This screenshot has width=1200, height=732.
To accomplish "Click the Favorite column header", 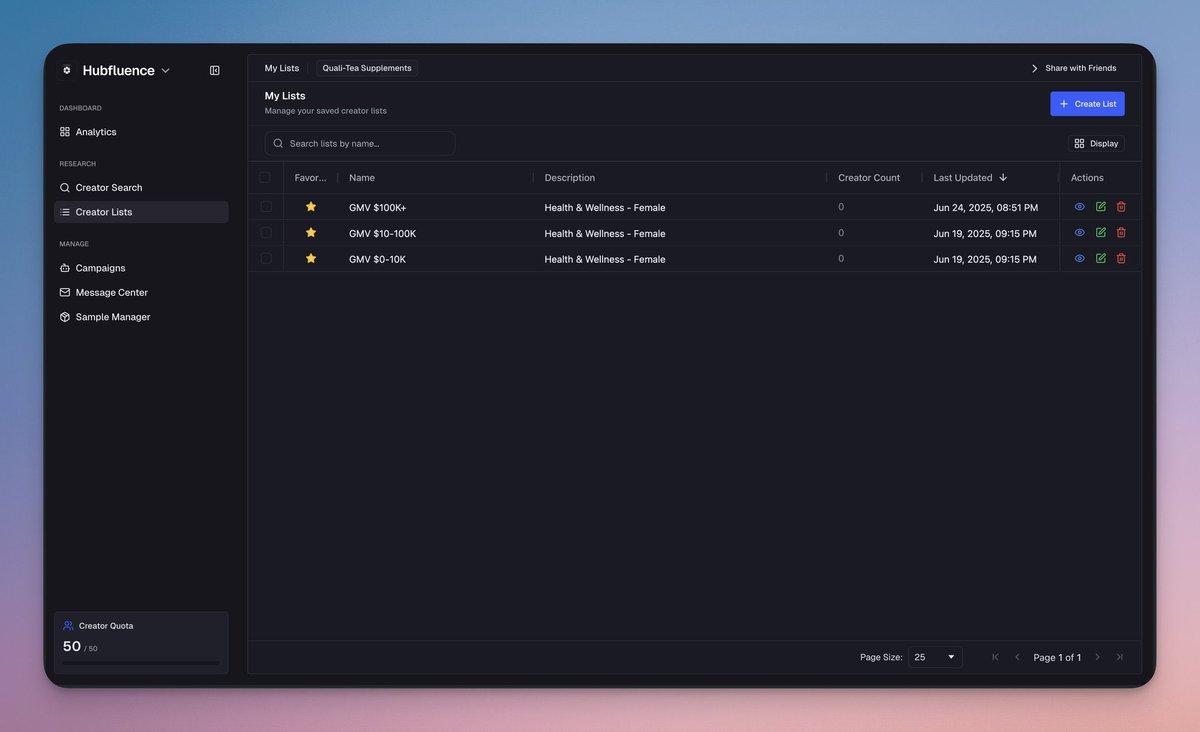I will [x=311, y=178].
